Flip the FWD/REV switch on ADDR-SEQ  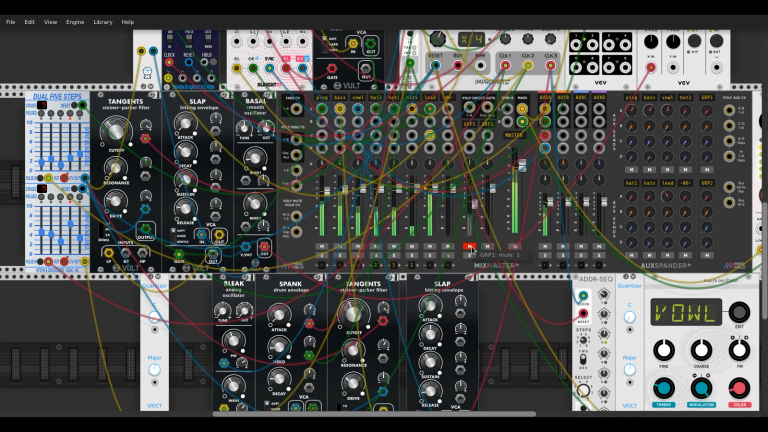583,360
